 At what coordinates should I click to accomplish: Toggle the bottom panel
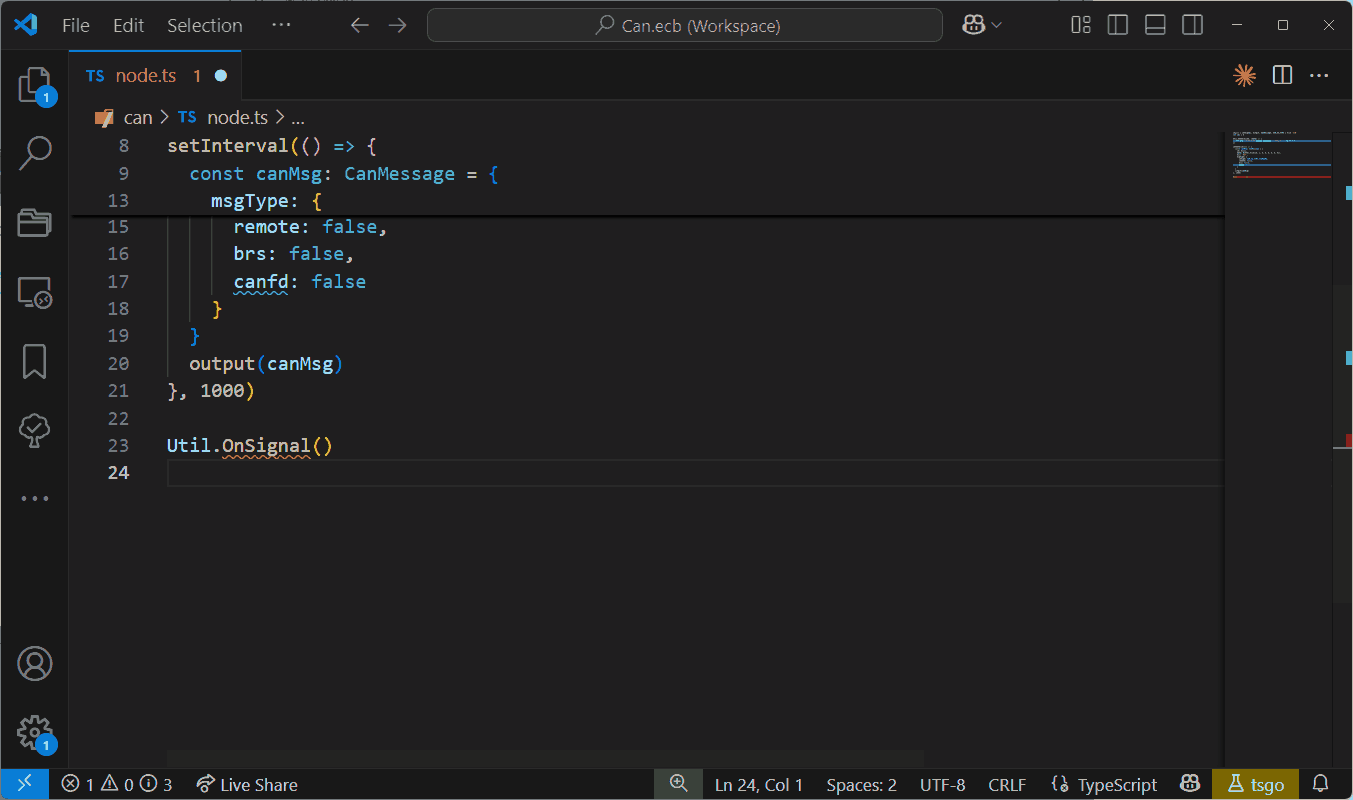click(1155, 25)
